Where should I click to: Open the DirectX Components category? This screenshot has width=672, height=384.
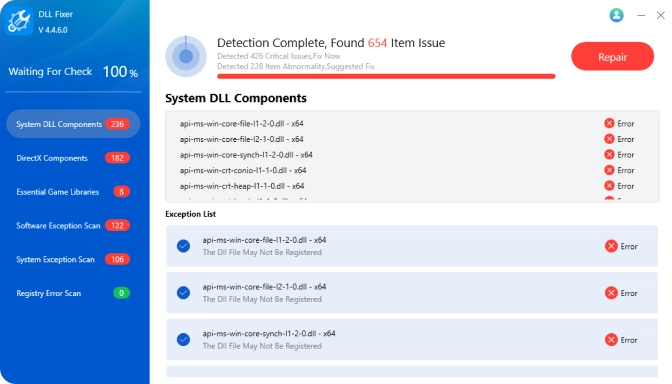[x=73, y=158]
